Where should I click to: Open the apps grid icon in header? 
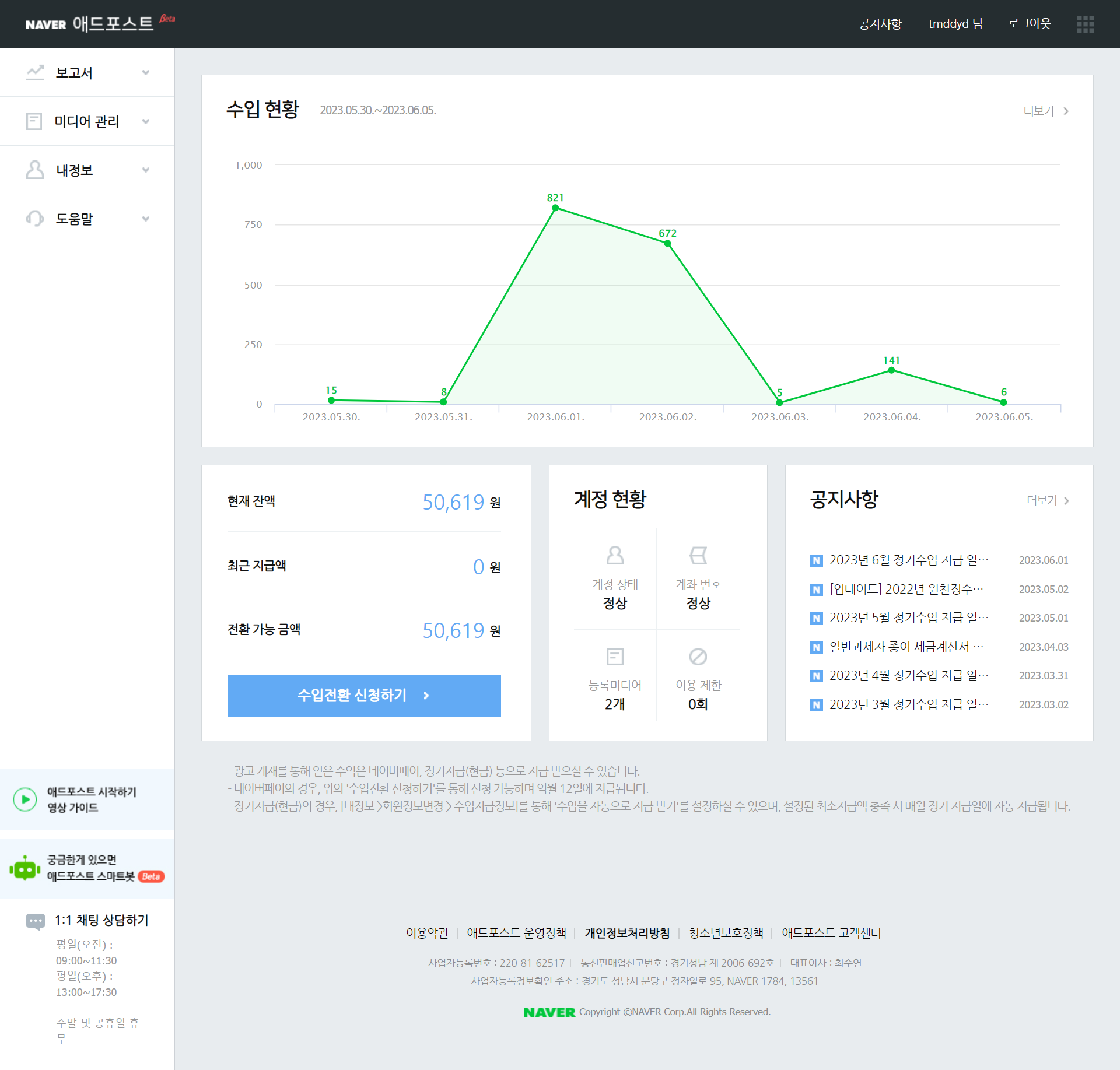coord(1085,24)
